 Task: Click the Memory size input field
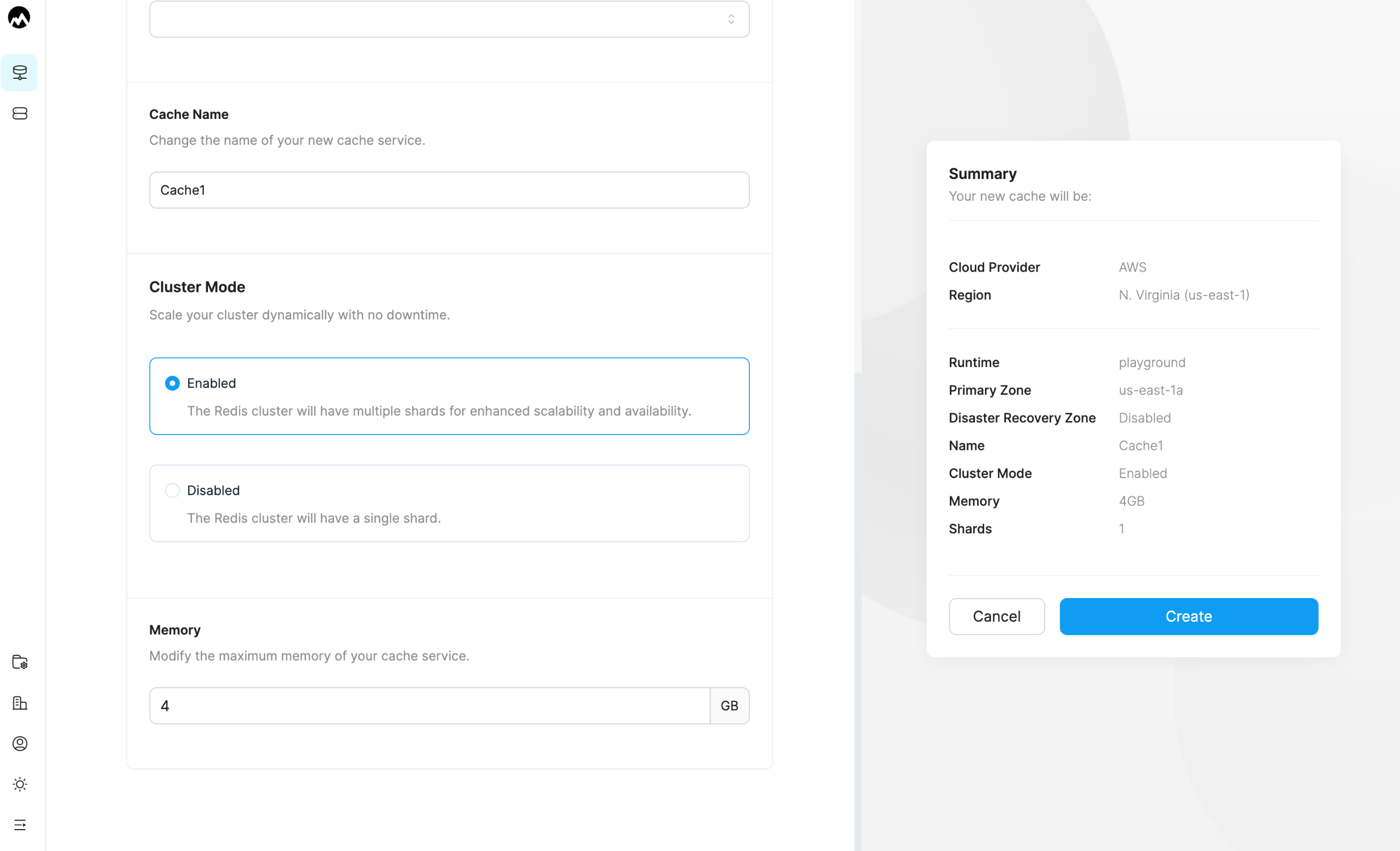429,706
